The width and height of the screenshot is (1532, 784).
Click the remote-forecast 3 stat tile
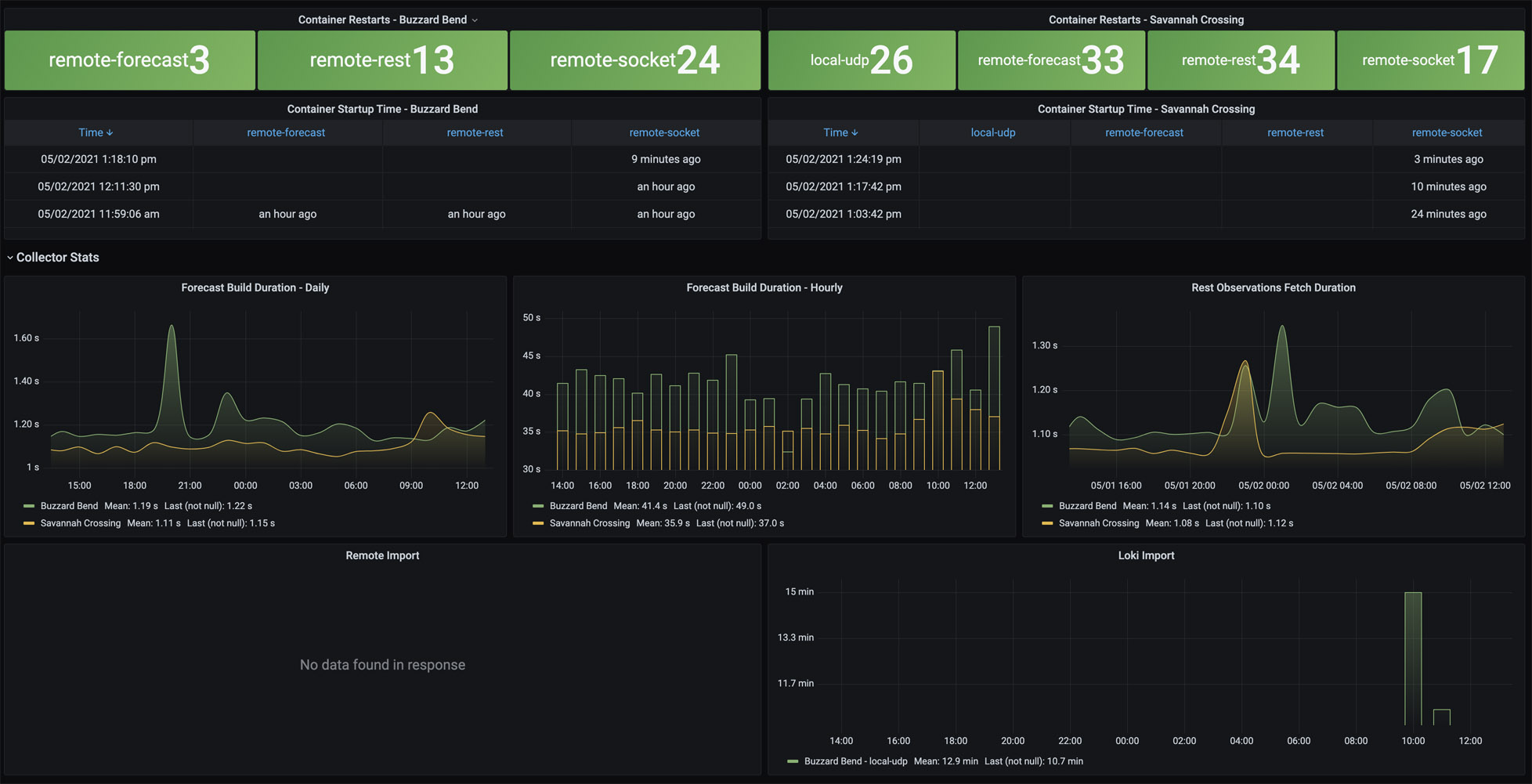coord(130,60)
